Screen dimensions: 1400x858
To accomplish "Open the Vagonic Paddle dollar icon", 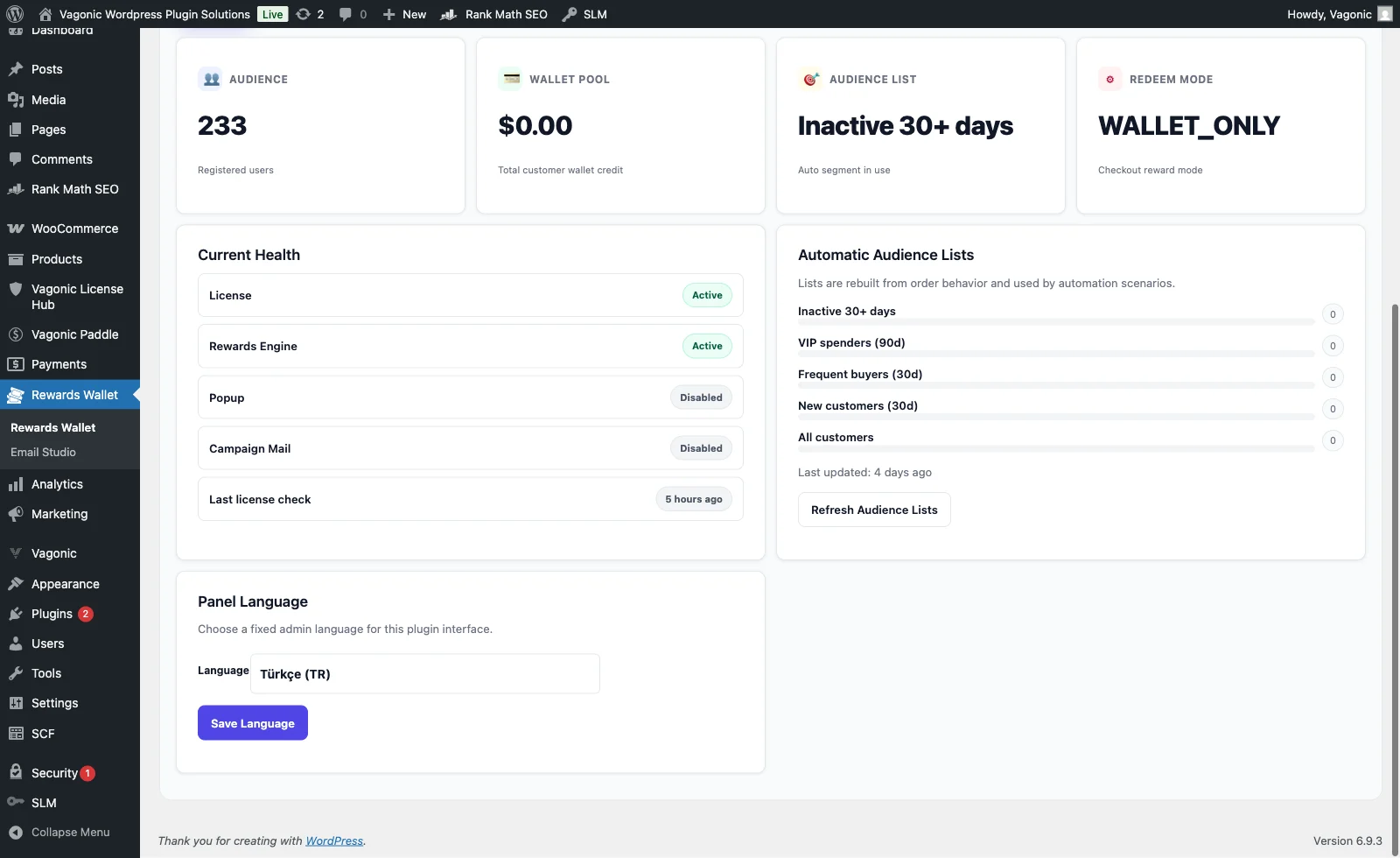I will [16, 334].
